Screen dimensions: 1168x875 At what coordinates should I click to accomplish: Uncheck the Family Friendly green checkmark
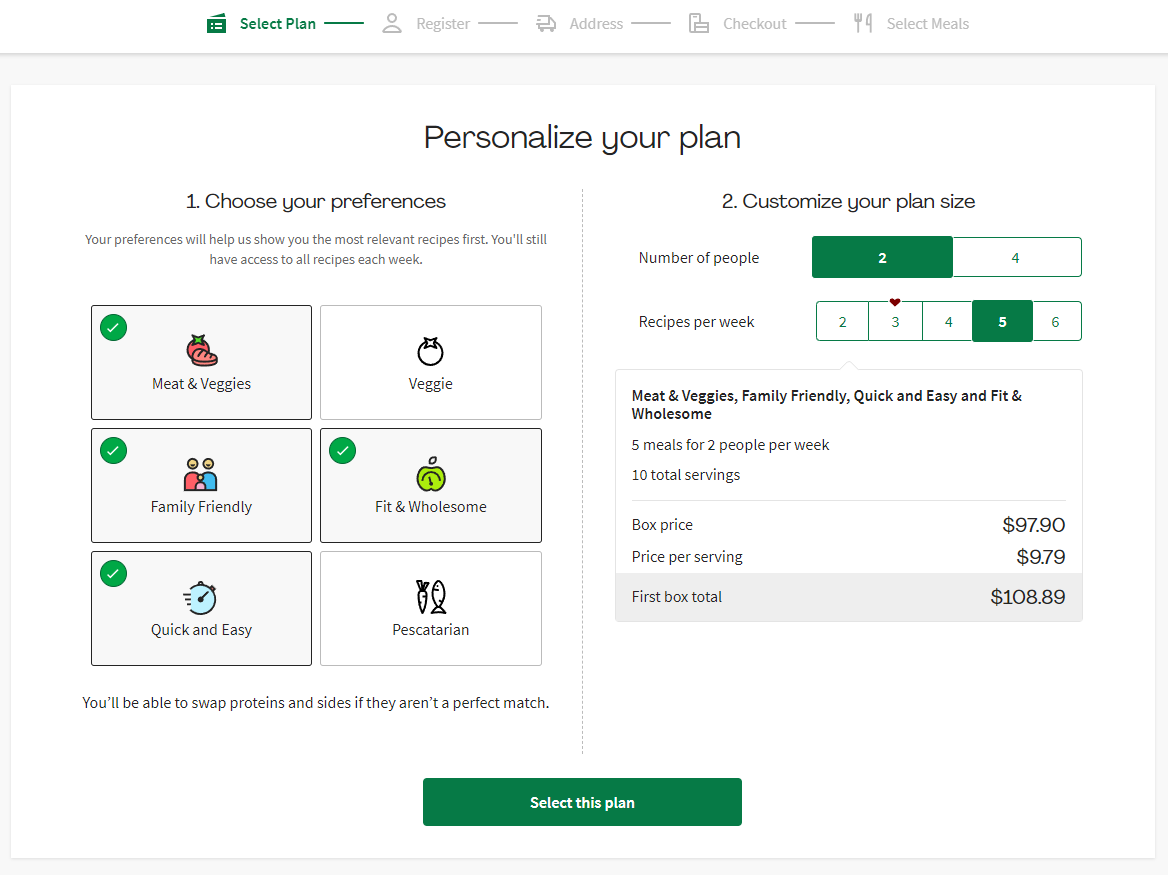coord(114,451)
